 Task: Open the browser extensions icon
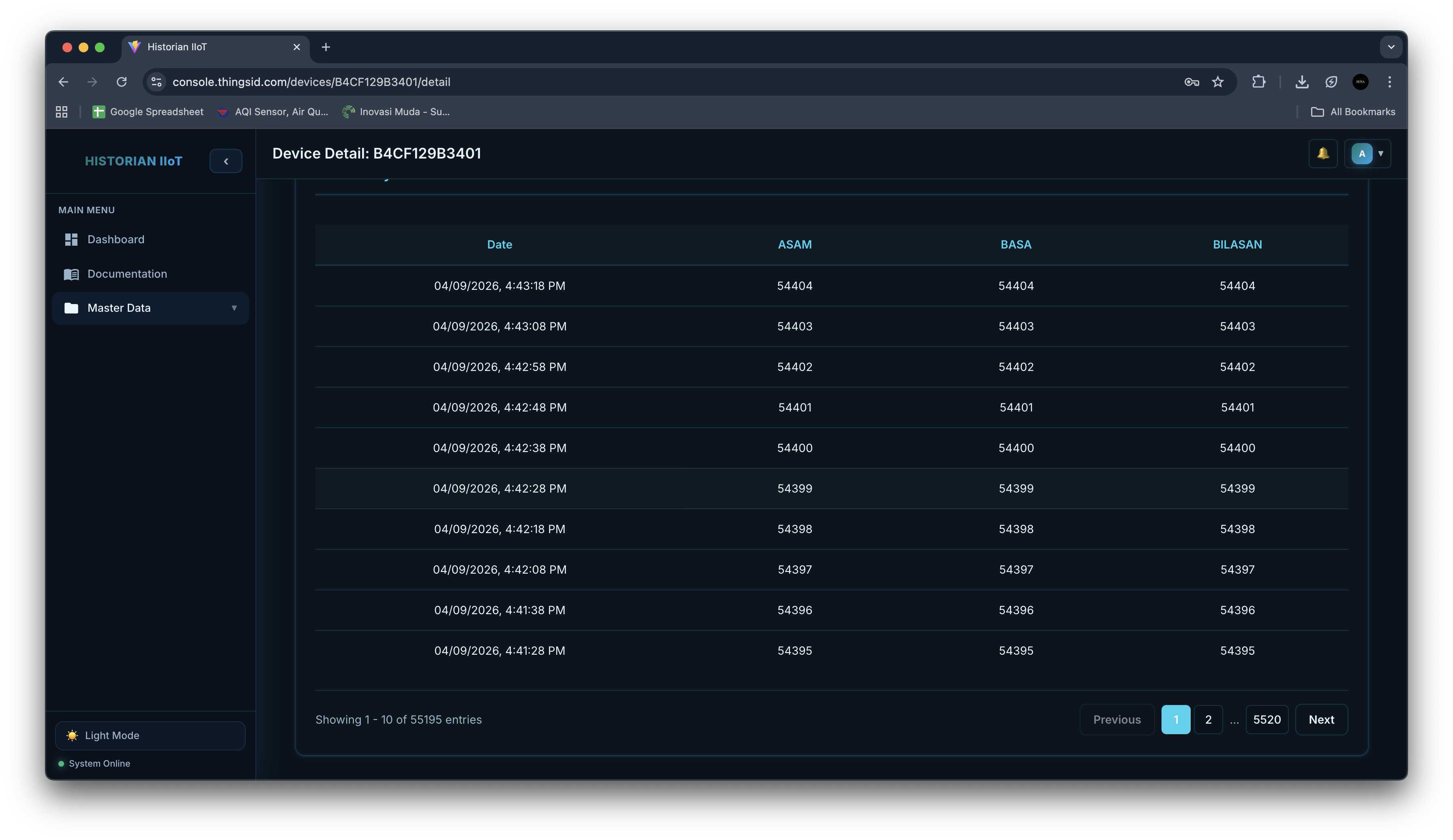click(x=1259, y=82)
